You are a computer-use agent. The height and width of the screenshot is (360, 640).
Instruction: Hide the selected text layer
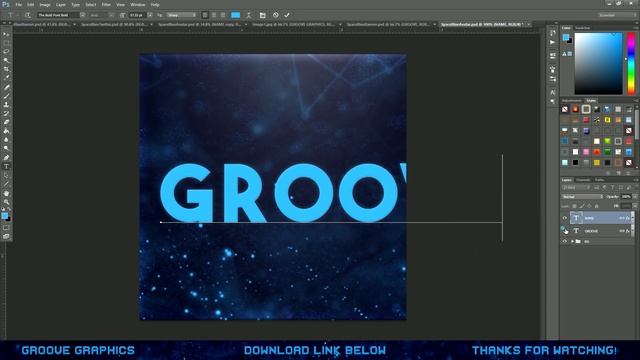[565, 218]
